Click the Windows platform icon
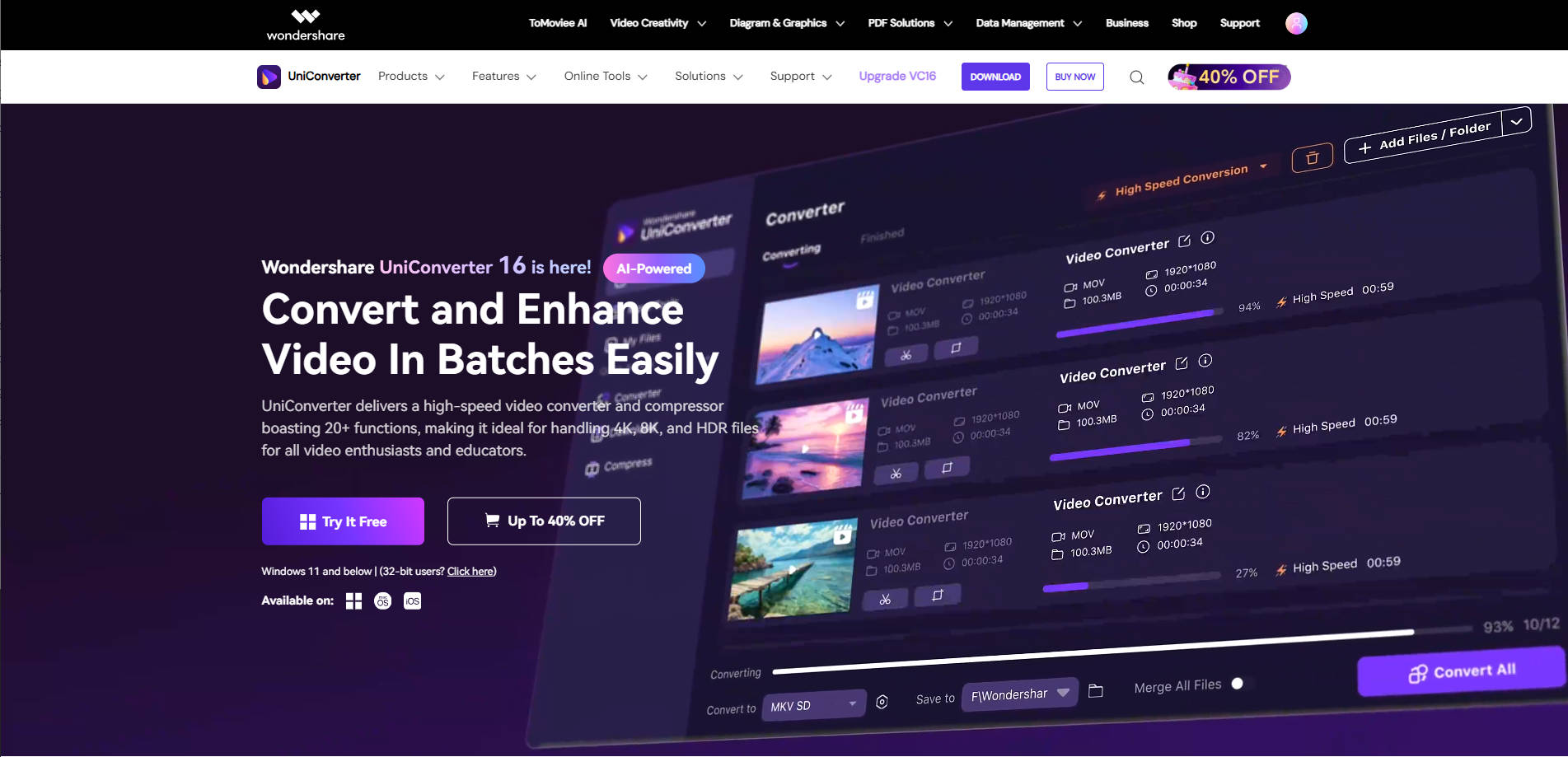 tap(353, 601)
